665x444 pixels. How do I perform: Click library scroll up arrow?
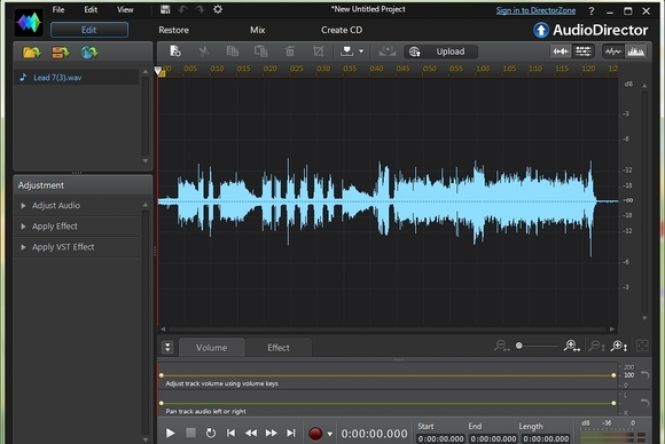145,72
